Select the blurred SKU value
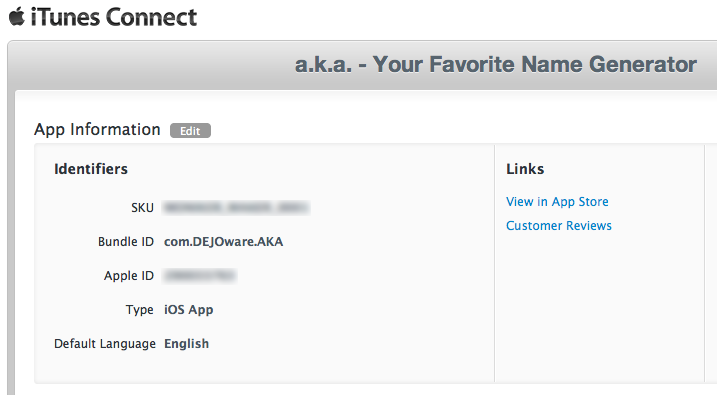This screenshot has width=717, height=395. point(236,208)
